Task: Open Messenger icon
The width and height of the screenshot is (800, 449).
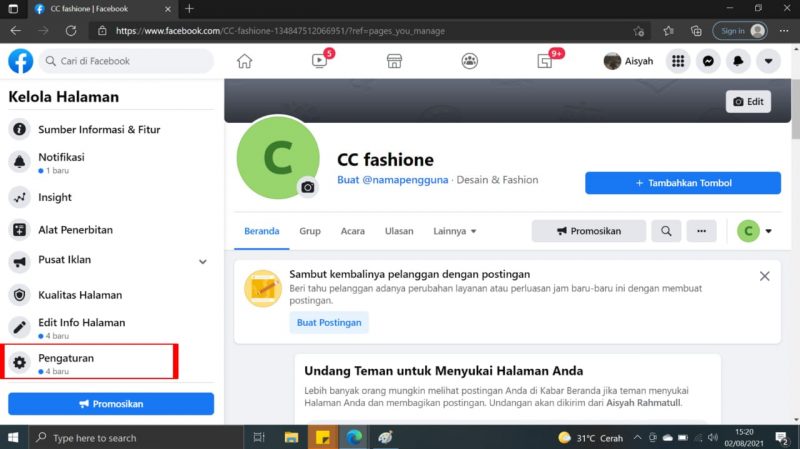Action: pos(708,61)
